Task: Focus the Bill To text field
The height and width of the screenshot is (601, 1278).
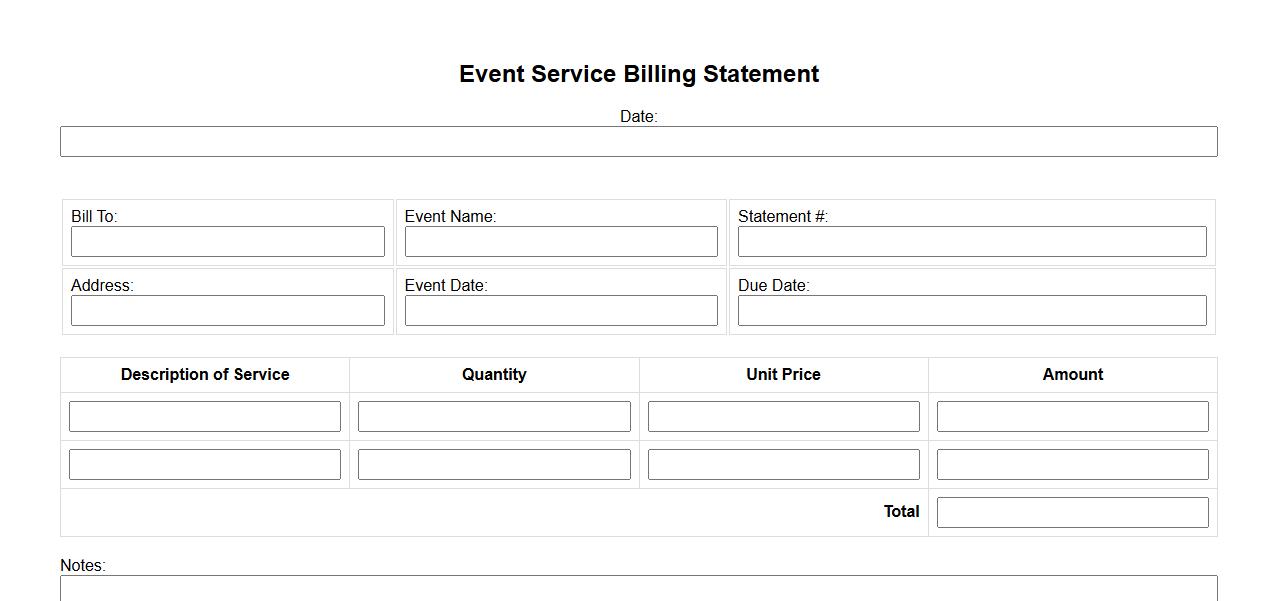Action: click(x=227, y=242)
